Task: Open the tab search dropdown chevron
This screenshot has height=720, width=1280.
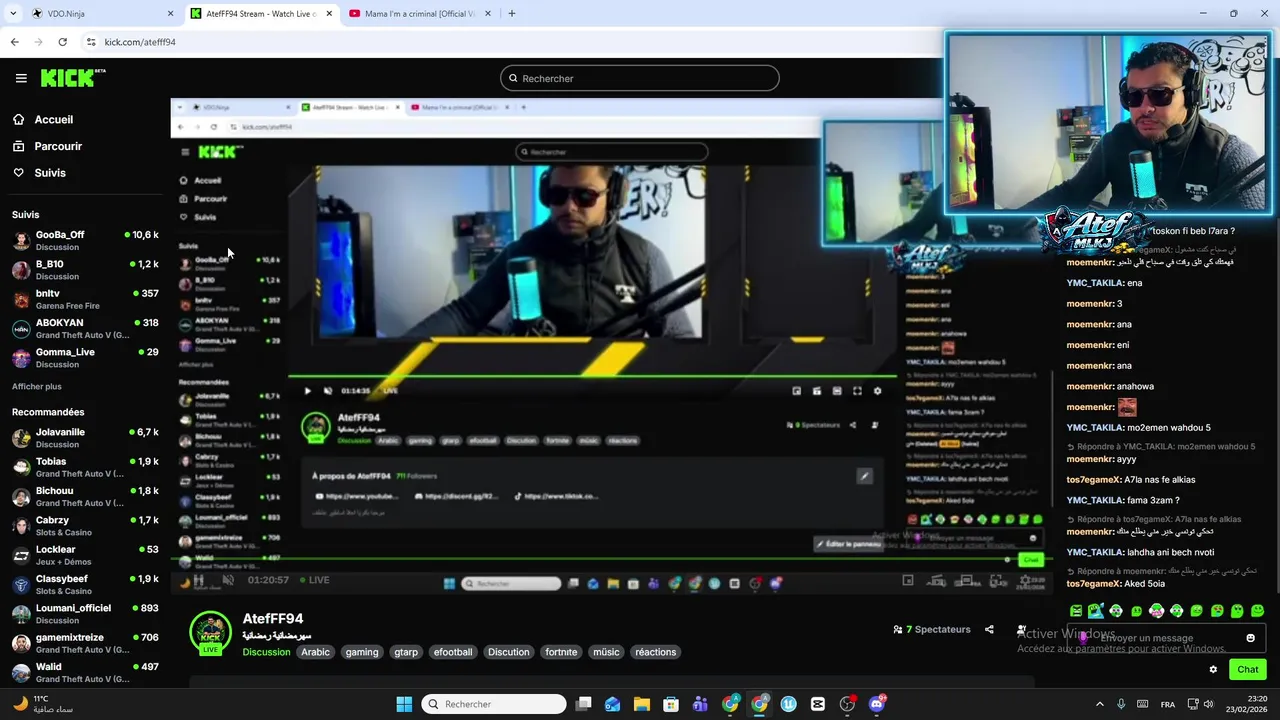Action: point(13,14)
